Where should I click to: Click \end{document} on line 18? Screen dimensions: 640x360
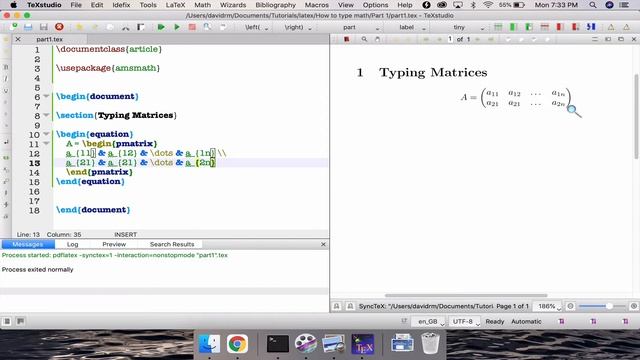[x=93, y=210]
